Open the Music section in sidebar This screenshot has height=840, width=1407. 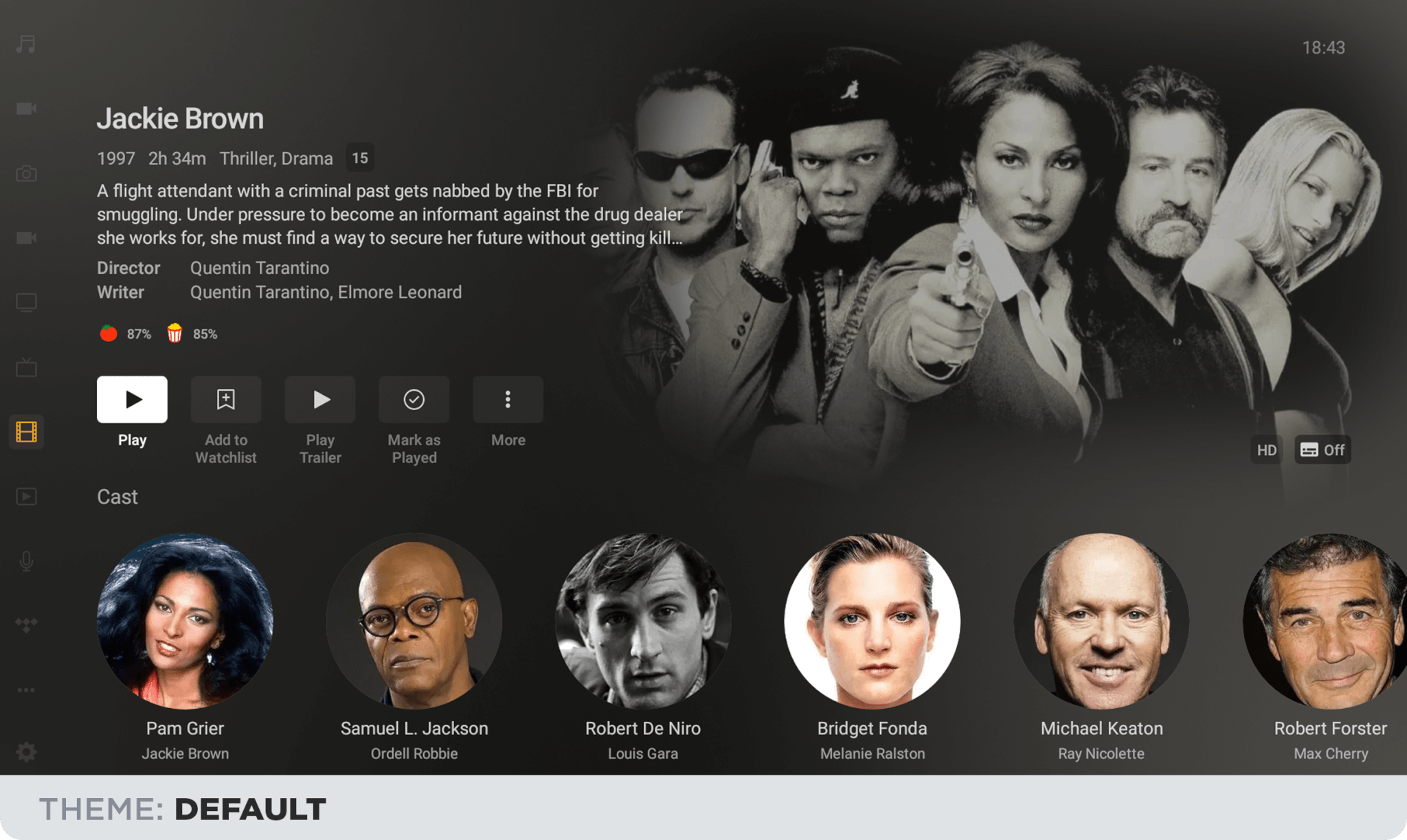coord(26,45)
